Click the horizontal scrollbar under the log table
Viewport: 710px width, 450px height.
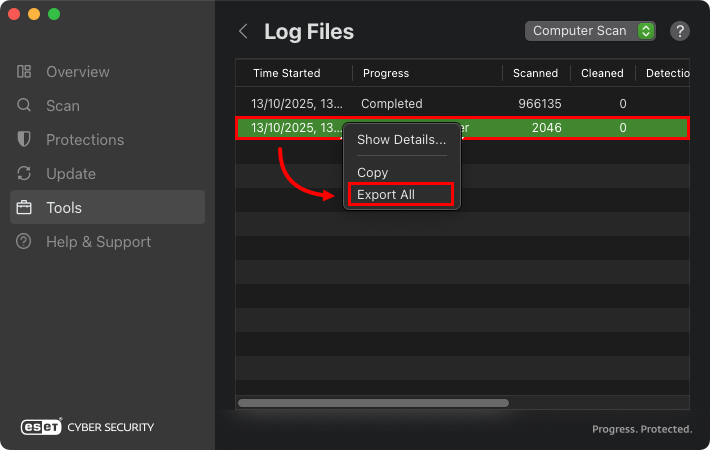coord(373,403)
